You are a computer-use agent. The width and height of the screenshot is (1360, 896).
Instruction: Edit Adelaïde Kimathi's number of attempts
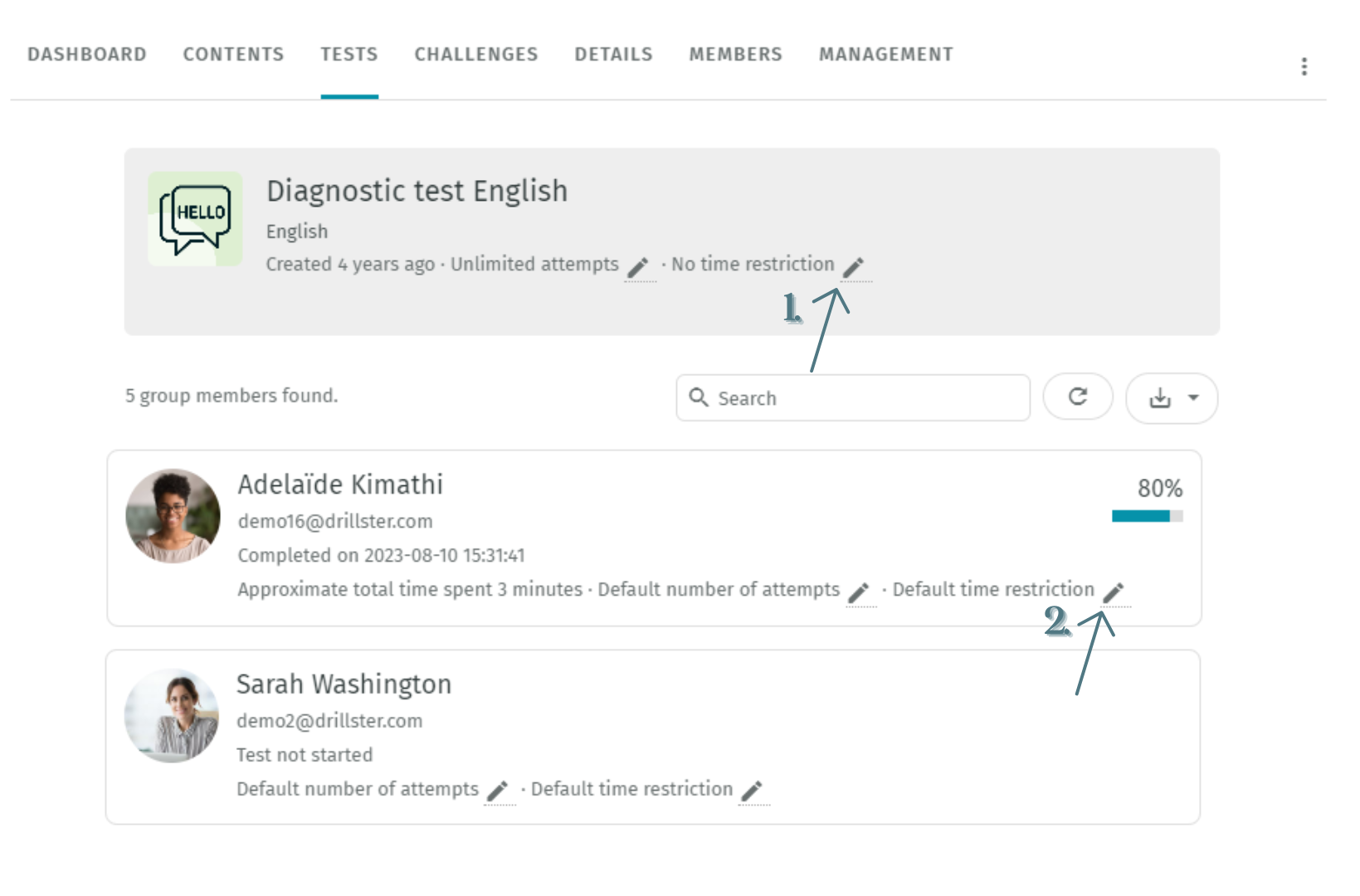(860, 592)
